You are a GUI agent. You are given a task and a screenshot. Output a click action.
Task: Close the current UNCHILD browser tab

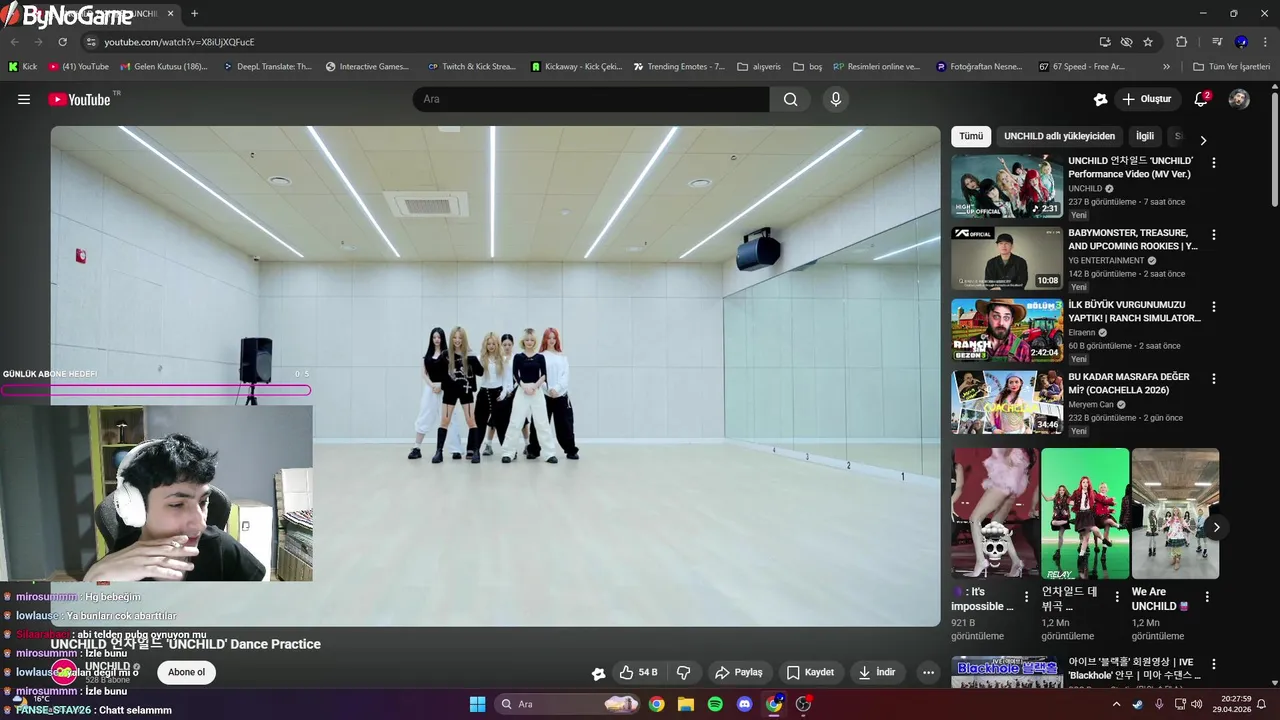(171, 14)
